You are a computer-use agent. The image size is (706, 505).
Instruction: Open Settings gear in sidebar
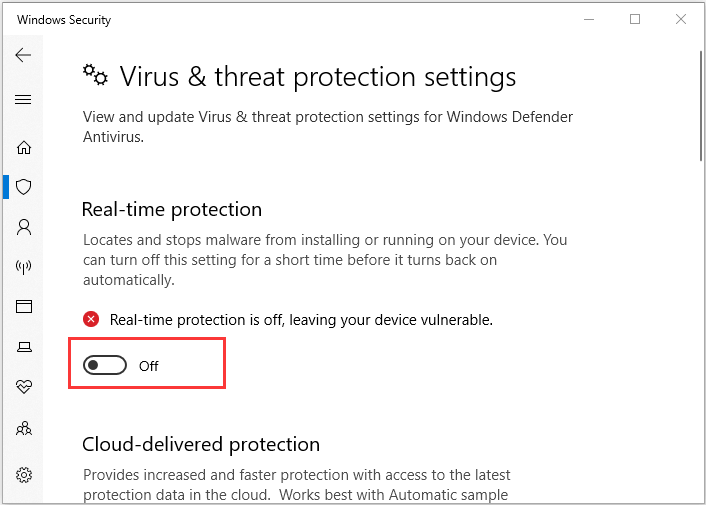(24, 475)
